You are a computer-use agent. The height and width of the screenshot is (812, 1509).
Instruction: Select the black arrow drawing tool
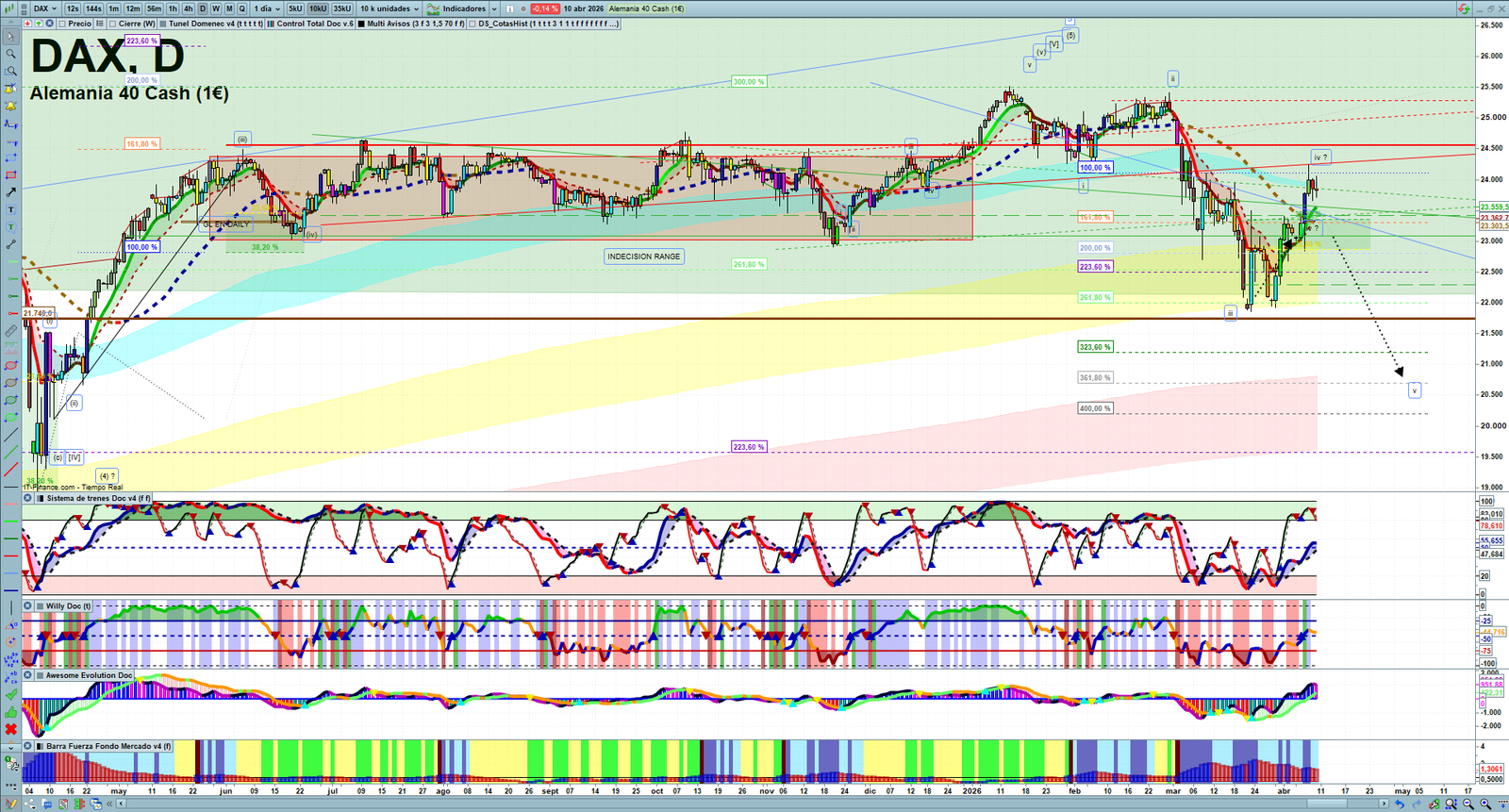pos(10,192)
